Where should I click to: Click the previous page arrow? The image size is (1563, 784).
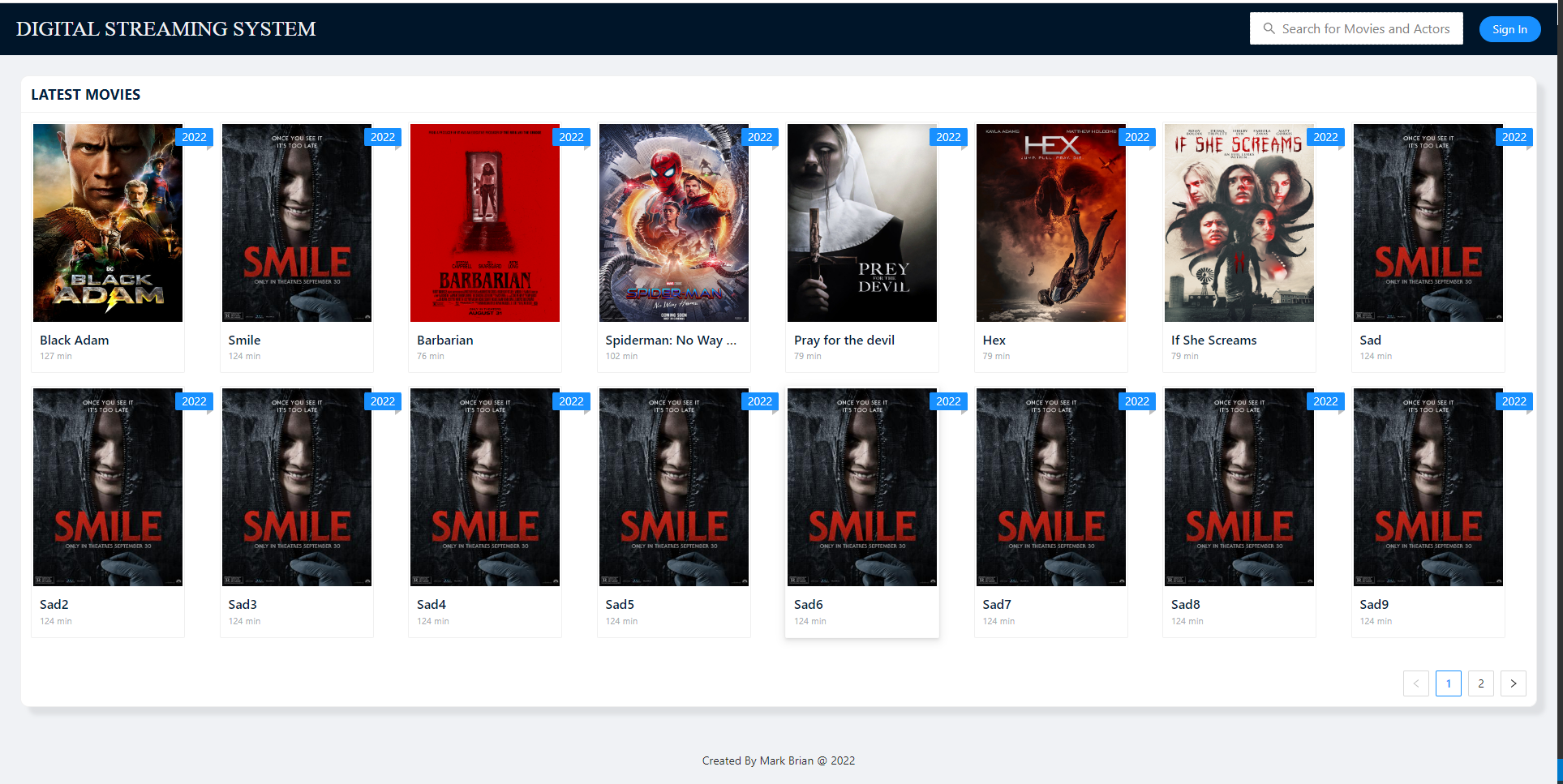point(1415,683)
